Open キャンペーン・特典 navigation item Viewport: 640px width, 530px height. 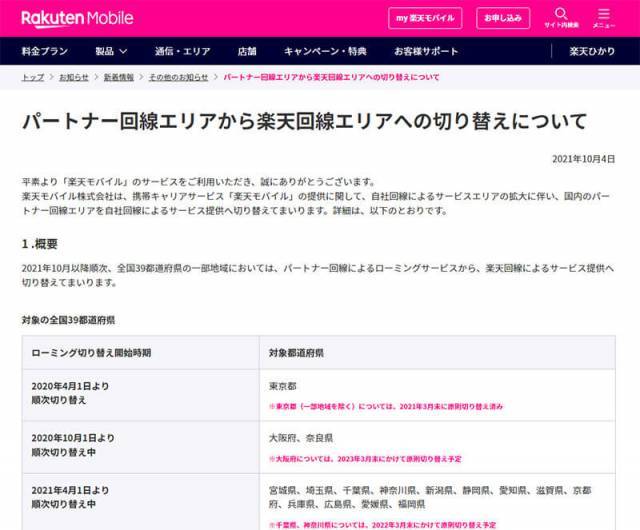[x=325, y=51]
